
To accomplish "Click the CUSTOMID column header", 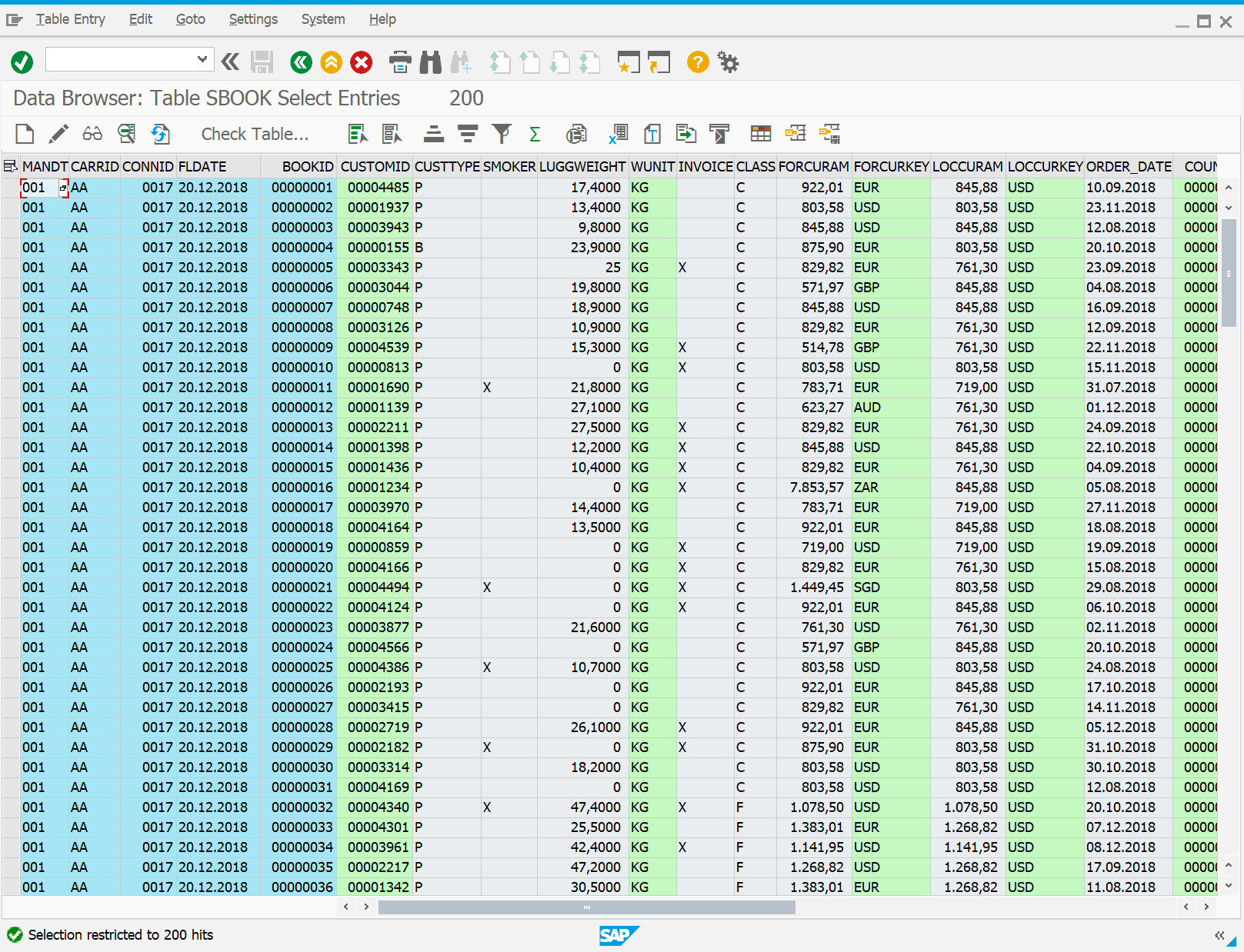I will [x=375, y=167].
